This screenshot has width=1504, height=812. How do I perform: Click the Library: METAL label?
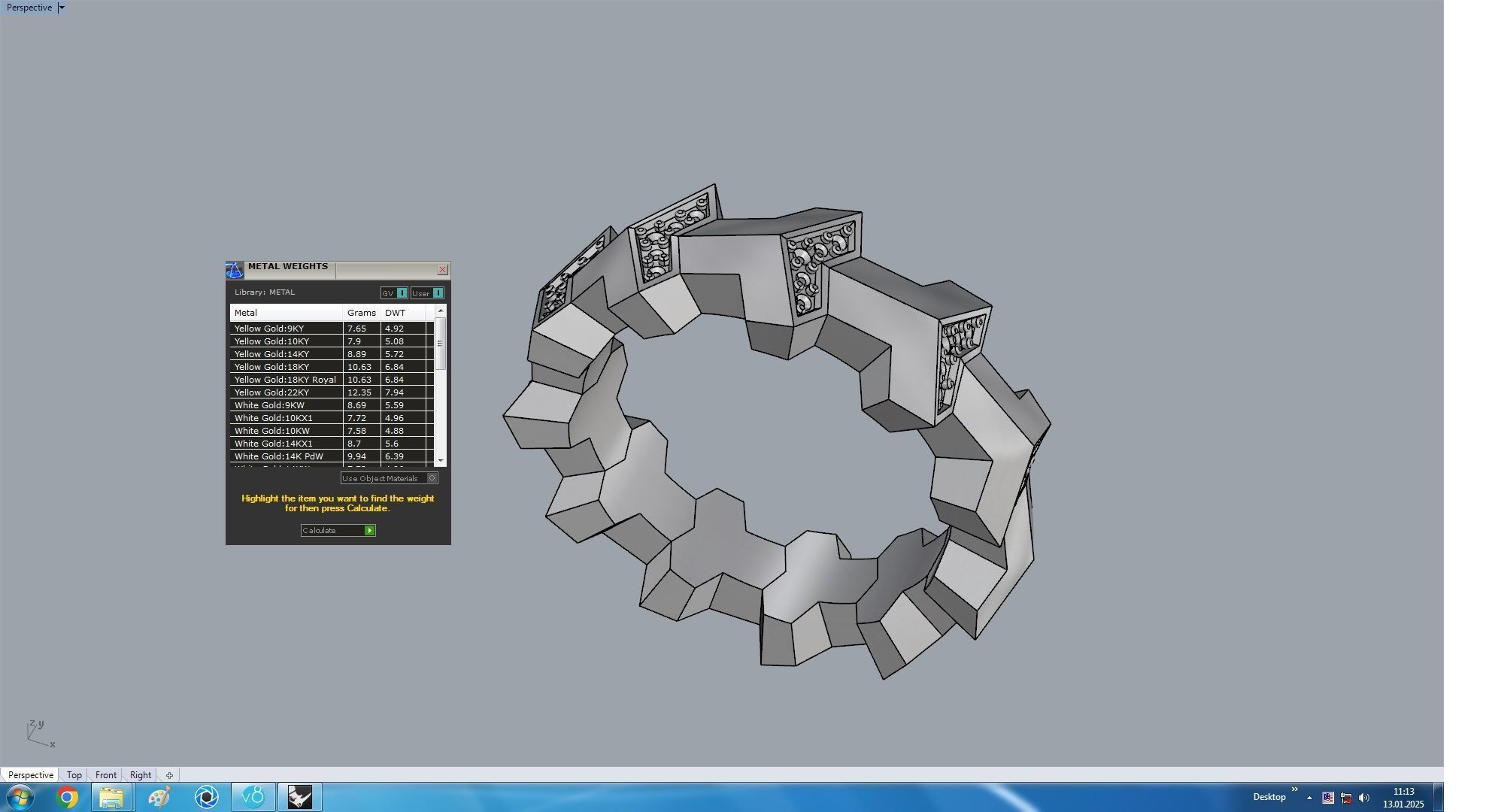(265, 292)
